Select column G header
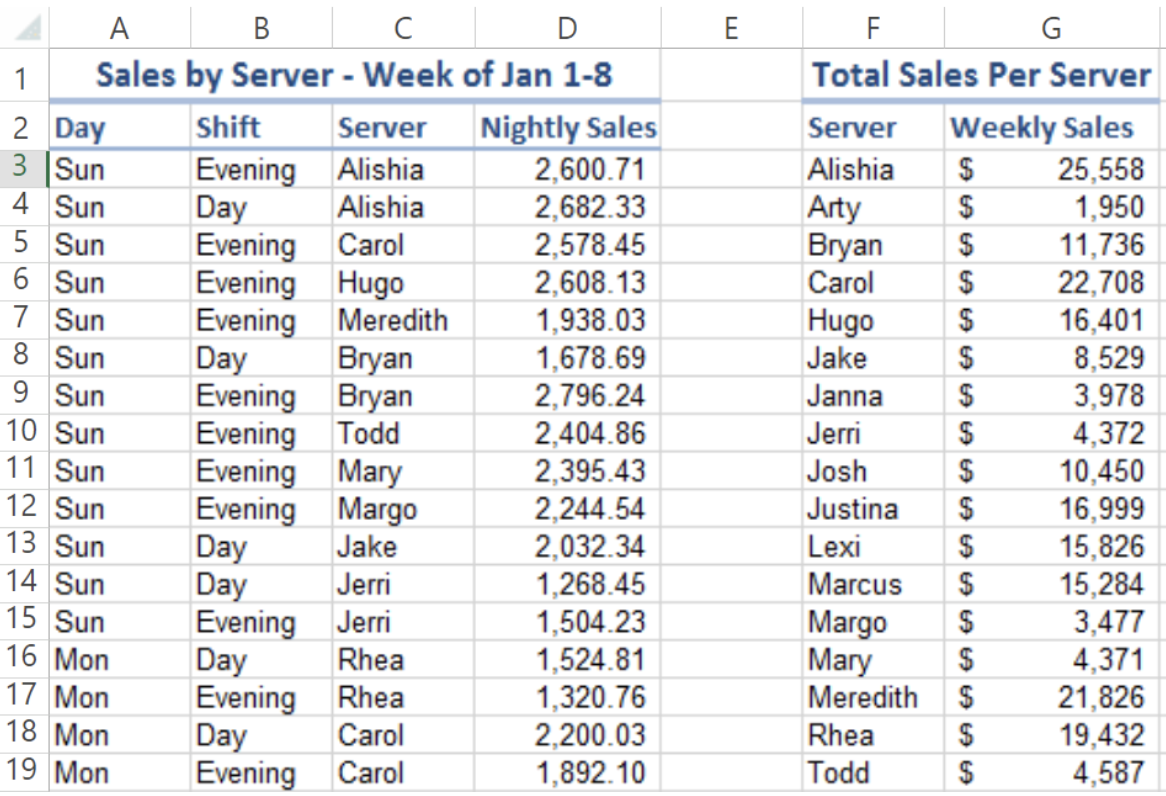This screenshot has width=1166, height=796. coord(1051,28)
